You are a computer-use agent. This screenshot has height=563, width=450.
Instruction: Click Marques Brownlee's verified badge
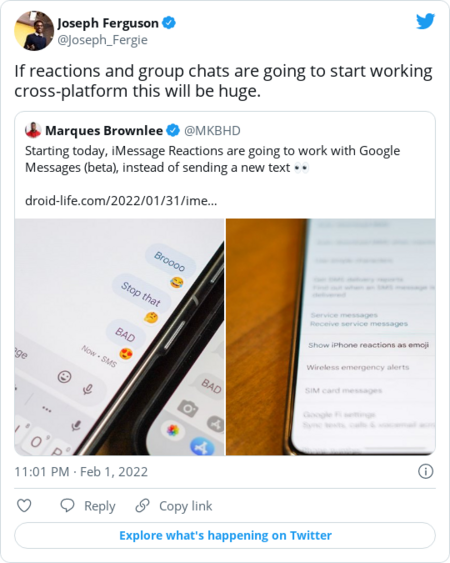click(x=173, y=130)
